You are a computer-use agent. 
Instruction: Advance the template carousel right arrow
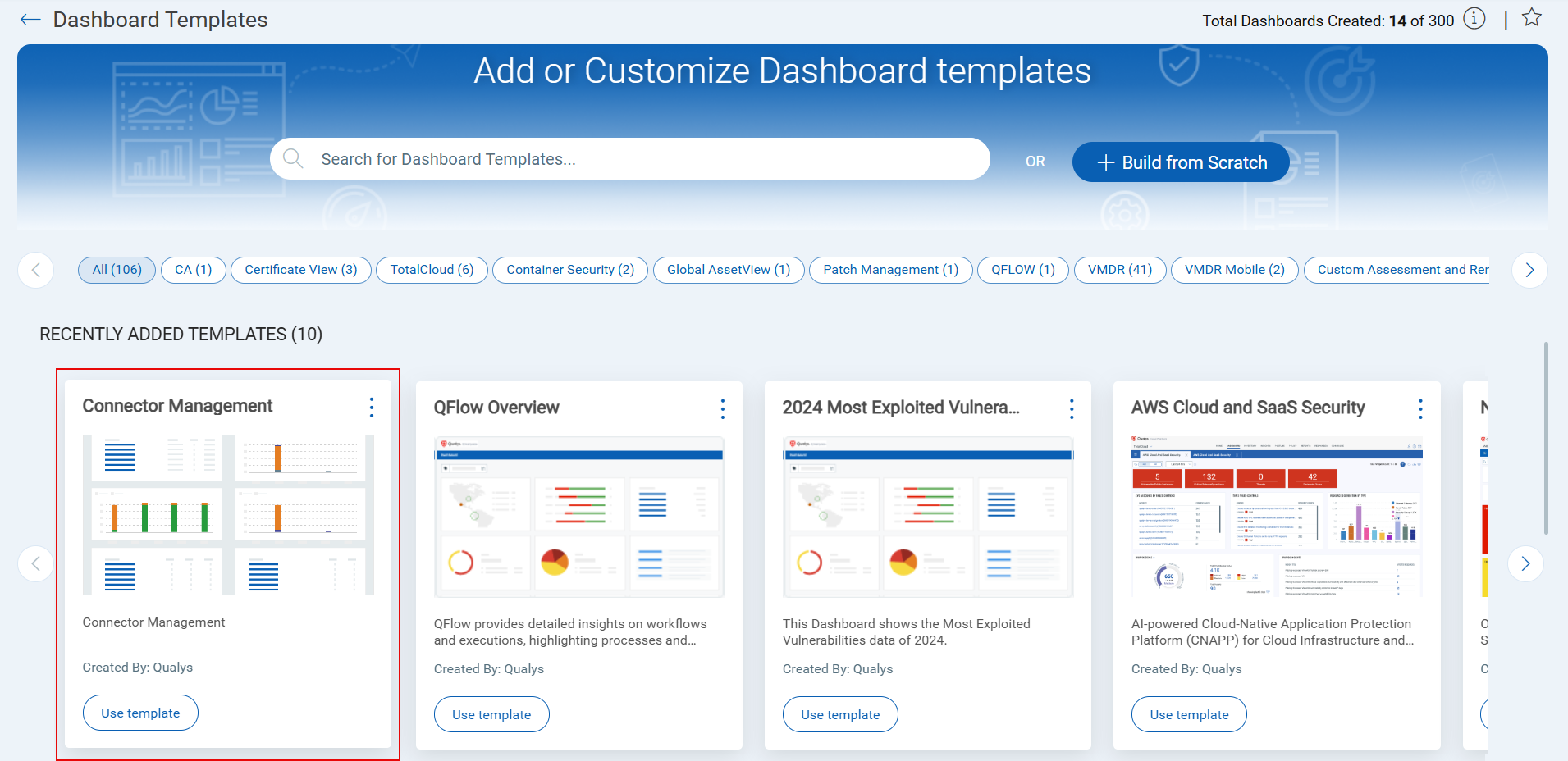(x=1526, y=563)
